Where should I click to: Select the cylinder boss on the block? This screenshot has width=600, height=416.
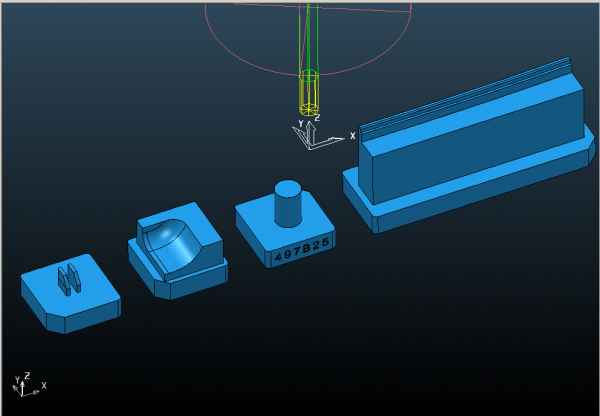click(x=288, y=204)
